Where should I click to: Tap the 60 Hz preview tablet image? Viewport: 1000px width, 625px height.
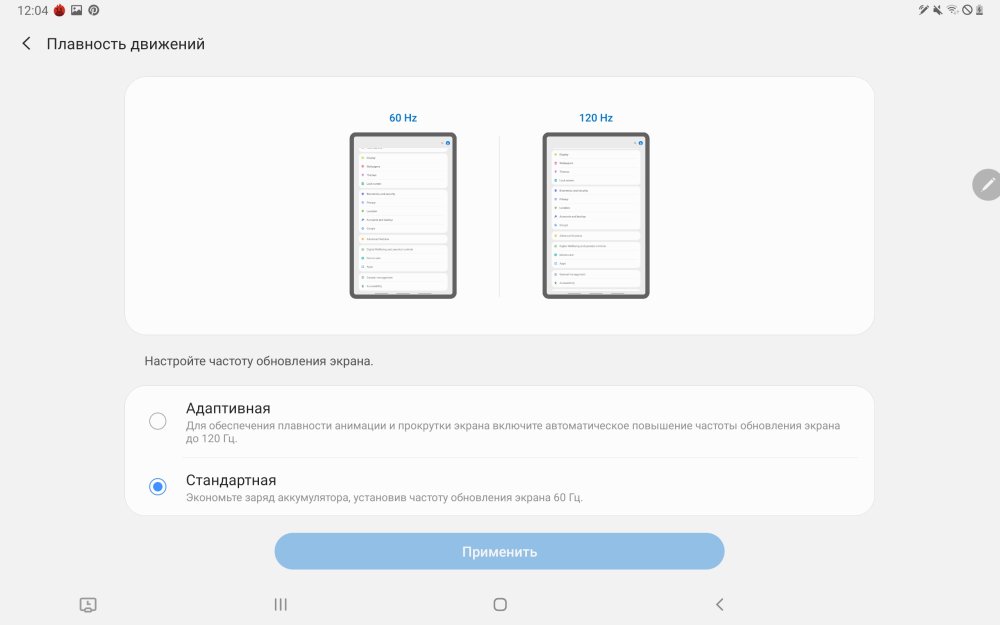(403, 215)
